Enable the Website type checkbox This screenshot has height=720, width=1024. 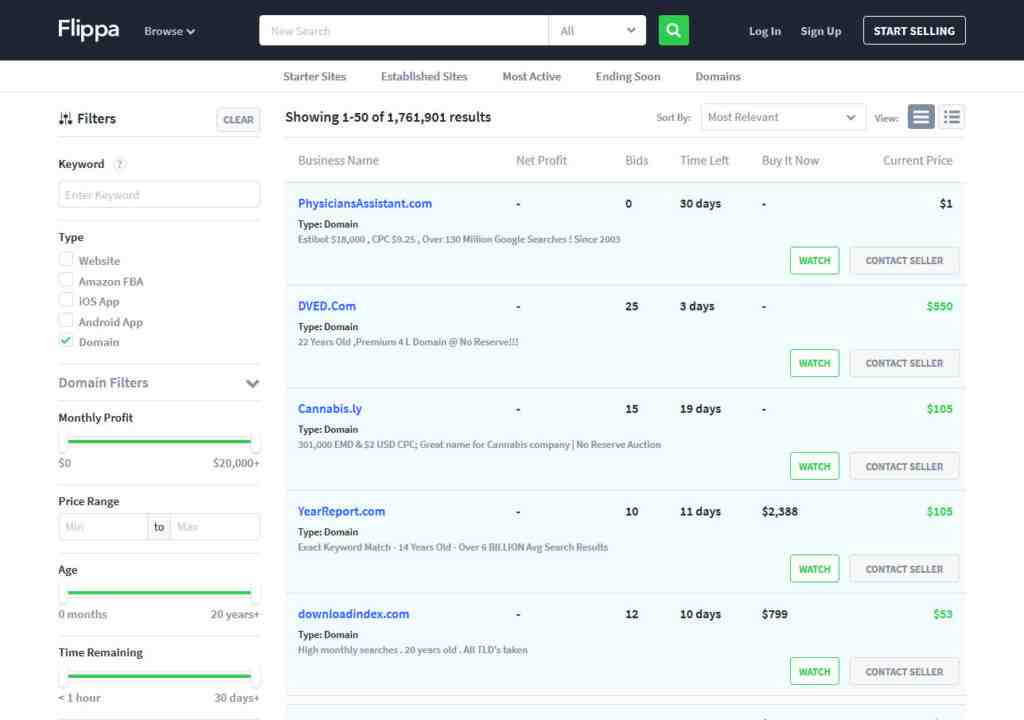pyautogui.click(x=66, y=260)
